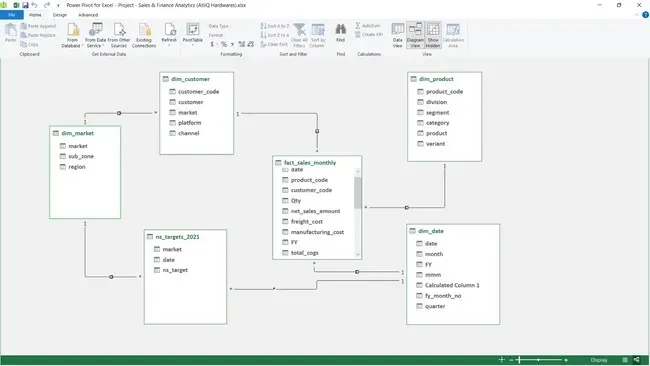
Task: Click Sort A to Z
Action: coord(274,26)
